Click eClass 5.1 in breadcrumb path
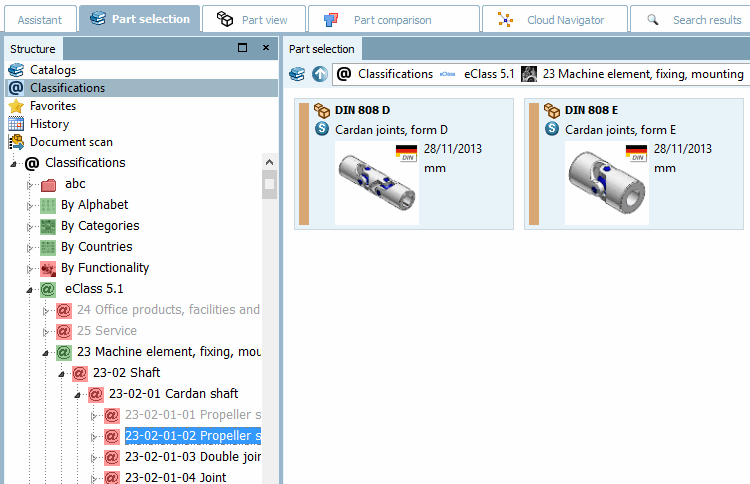Image resolution: width=750 pixels, height=484 pixels. point(489,74)
